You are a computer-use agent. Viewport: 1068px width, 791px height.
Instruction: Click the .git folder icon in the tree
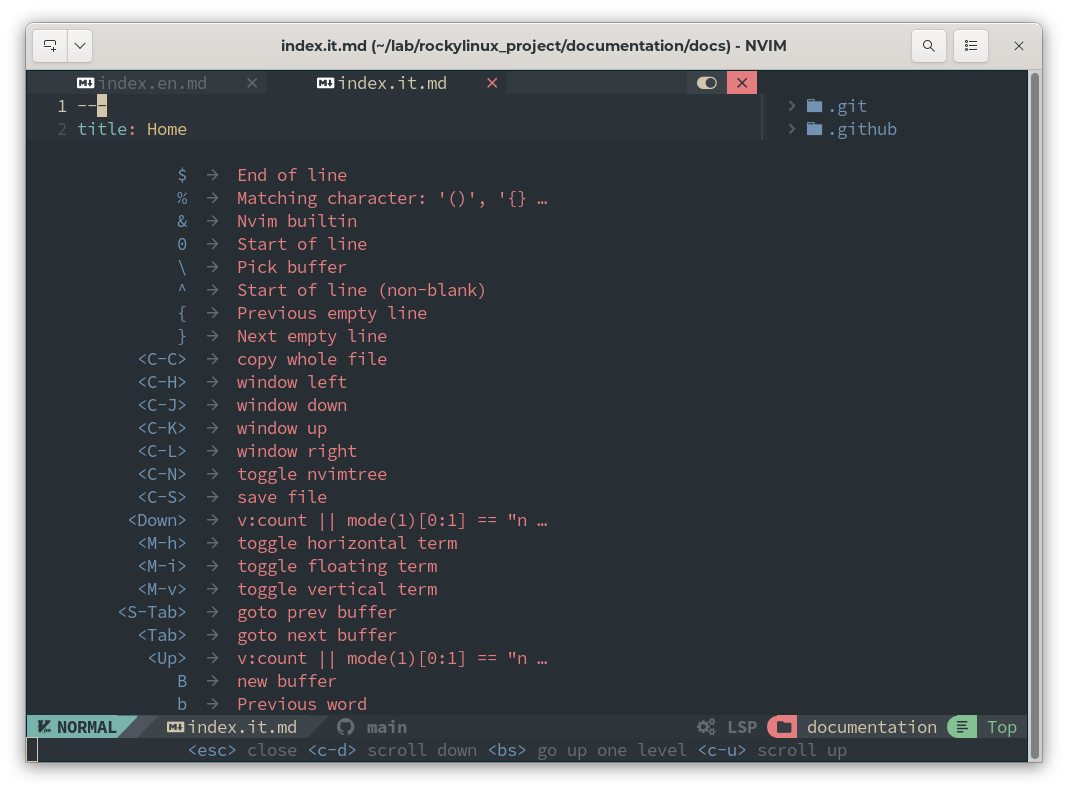814,106
